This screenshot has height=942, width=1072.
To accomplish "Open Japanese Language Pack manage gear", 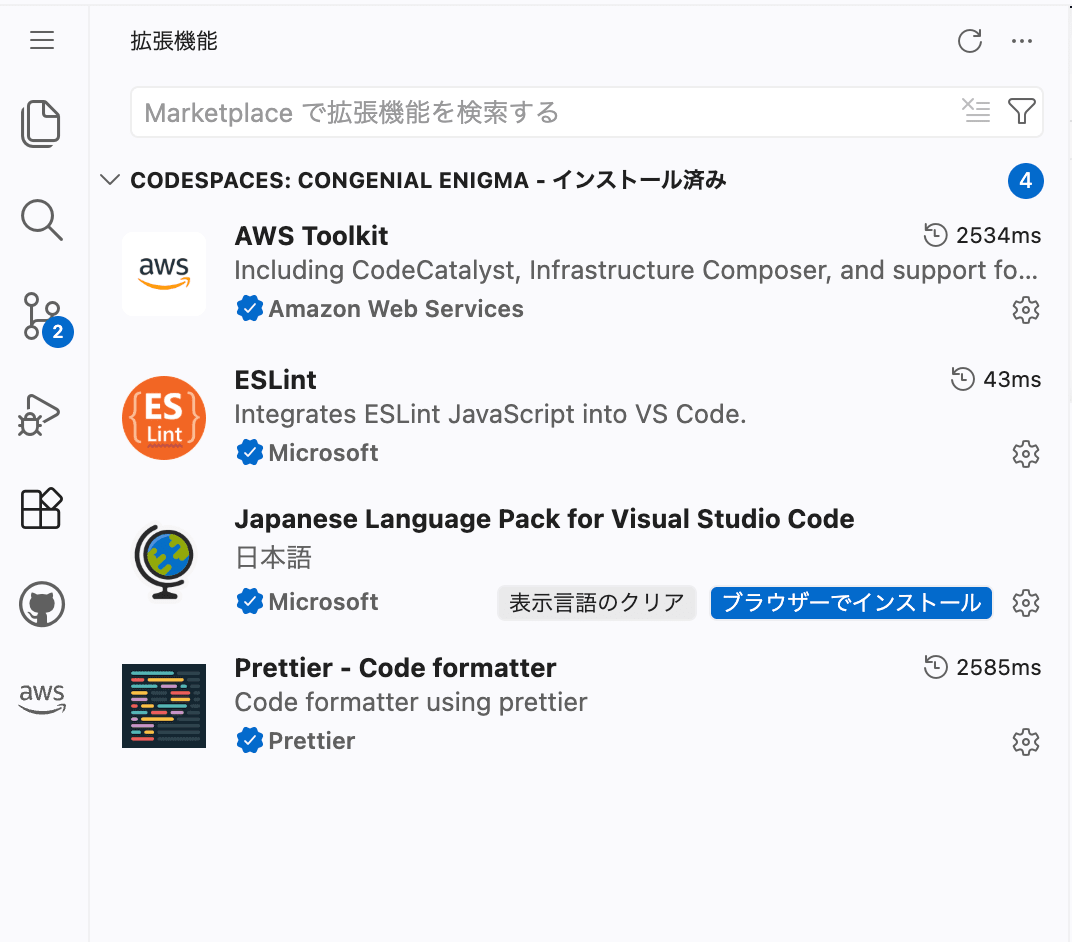I will click(x=1026, y=603).
